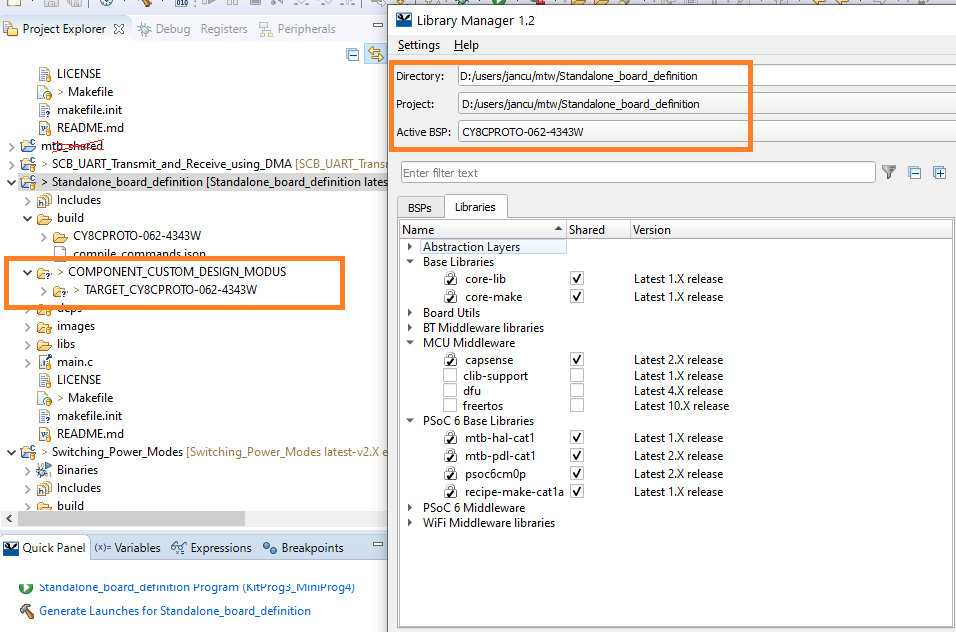Click the filter funnel icon
This screenshot has height=632, width=956.
889,173
